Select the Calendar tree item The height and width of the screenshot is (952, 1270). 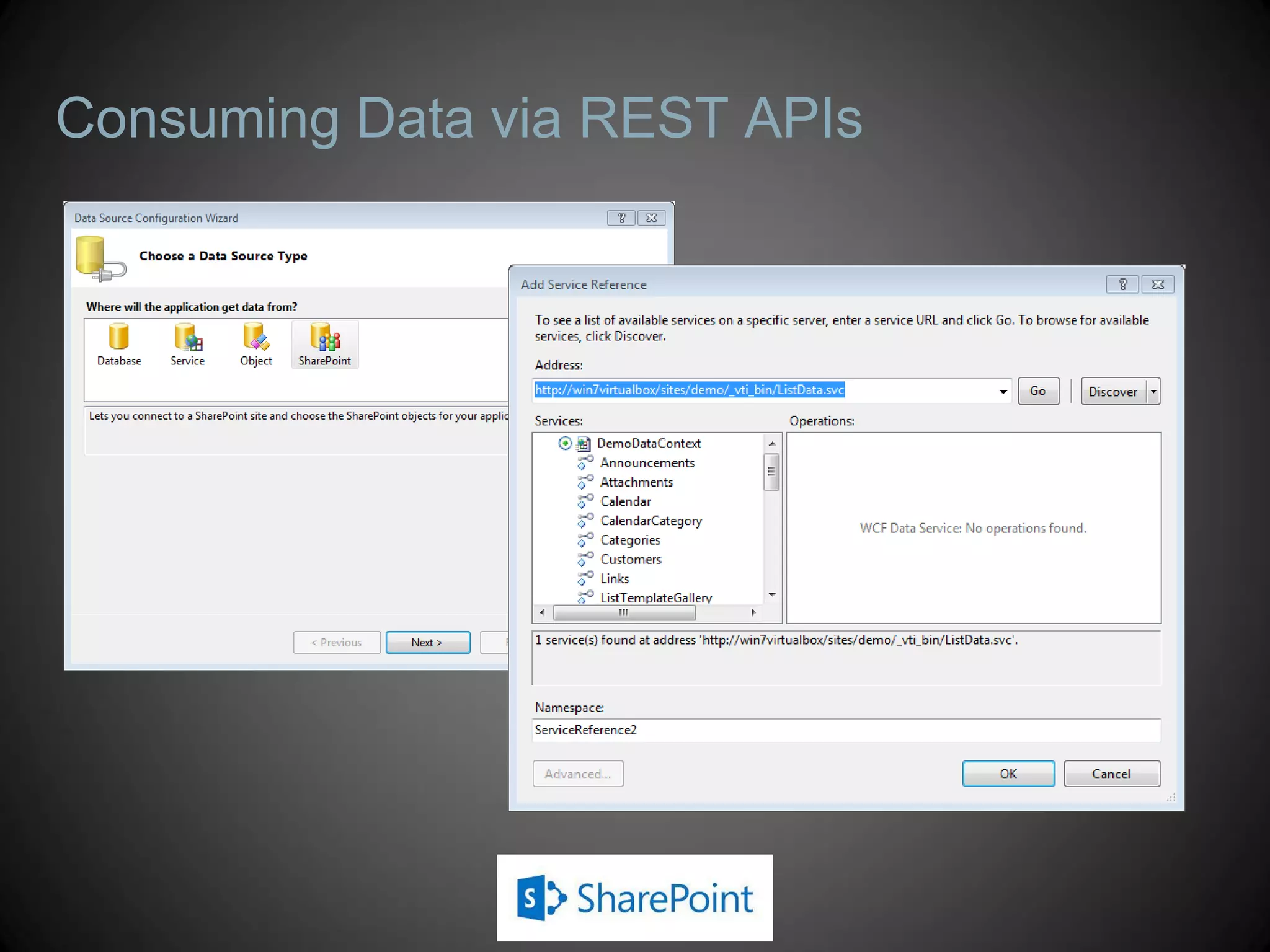click(x=625, y=501)
